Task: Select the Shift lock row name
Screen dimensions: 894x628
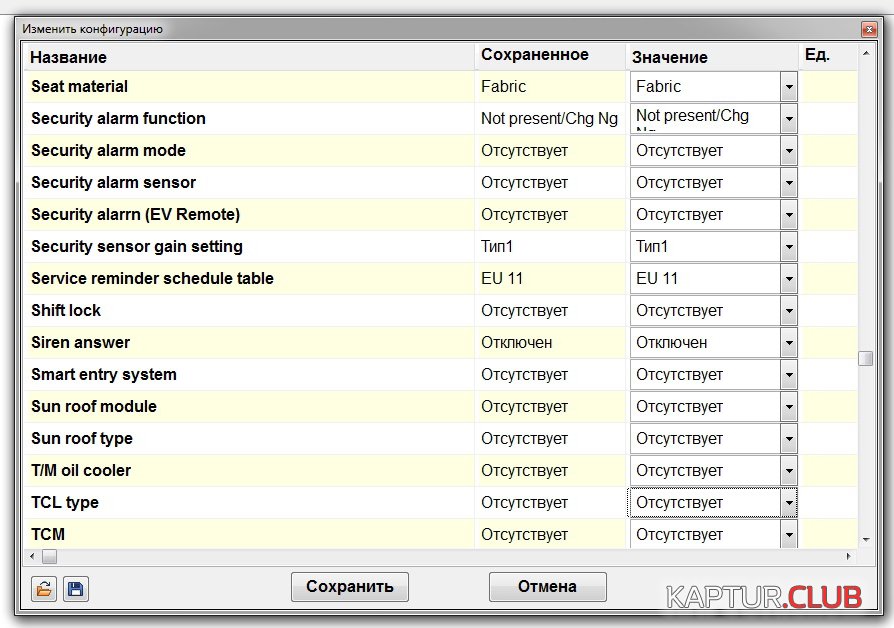Action: click(x=66, y=311)
